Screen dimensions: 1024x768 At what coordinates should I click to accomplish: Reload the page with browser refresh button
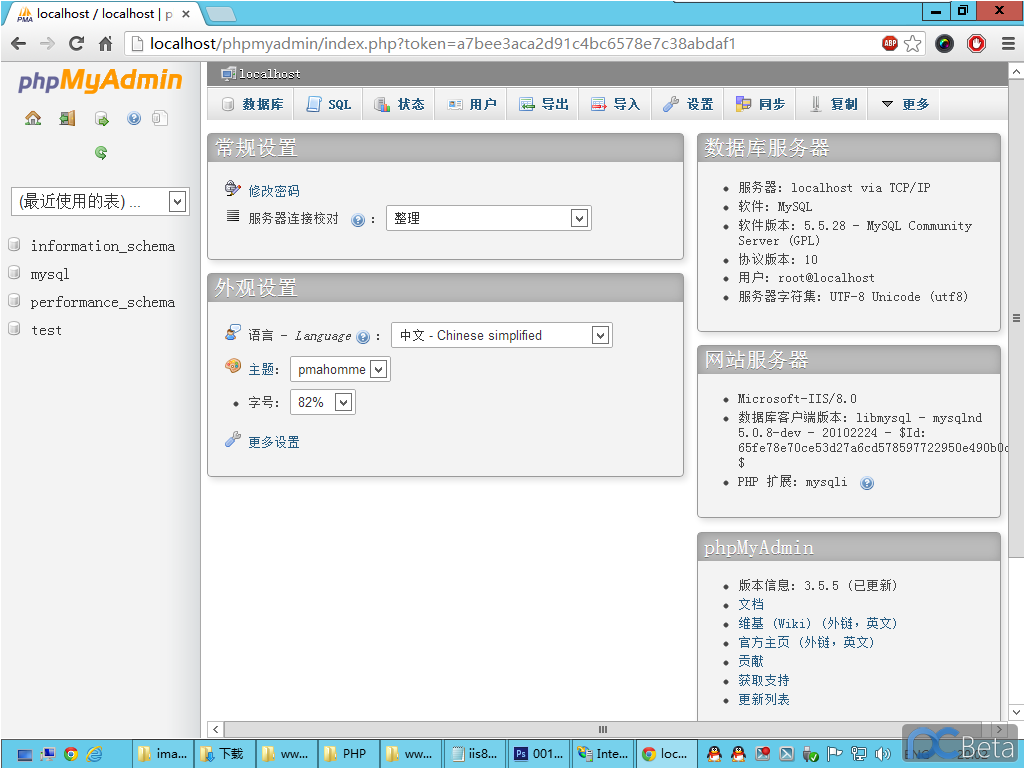click(x=76, y=43)
